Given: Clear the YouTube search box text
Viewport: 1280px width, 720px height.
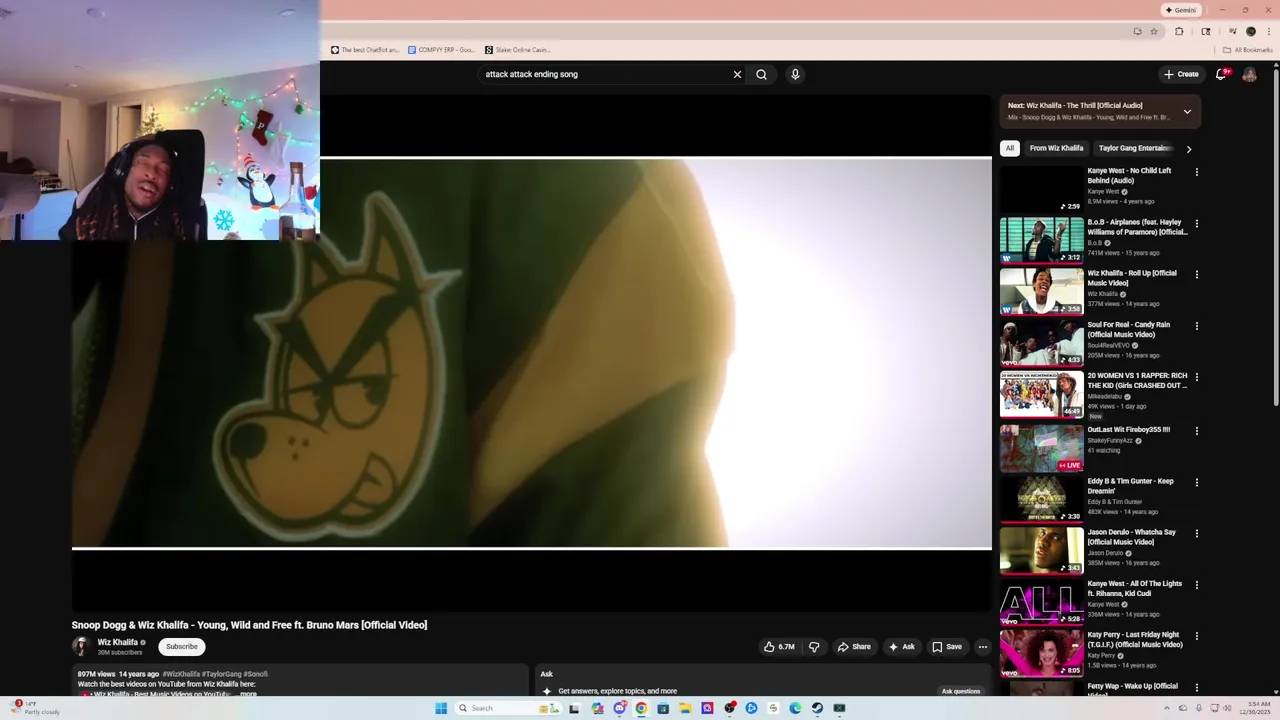Looking at the screenshot, I should click(737, 74).
